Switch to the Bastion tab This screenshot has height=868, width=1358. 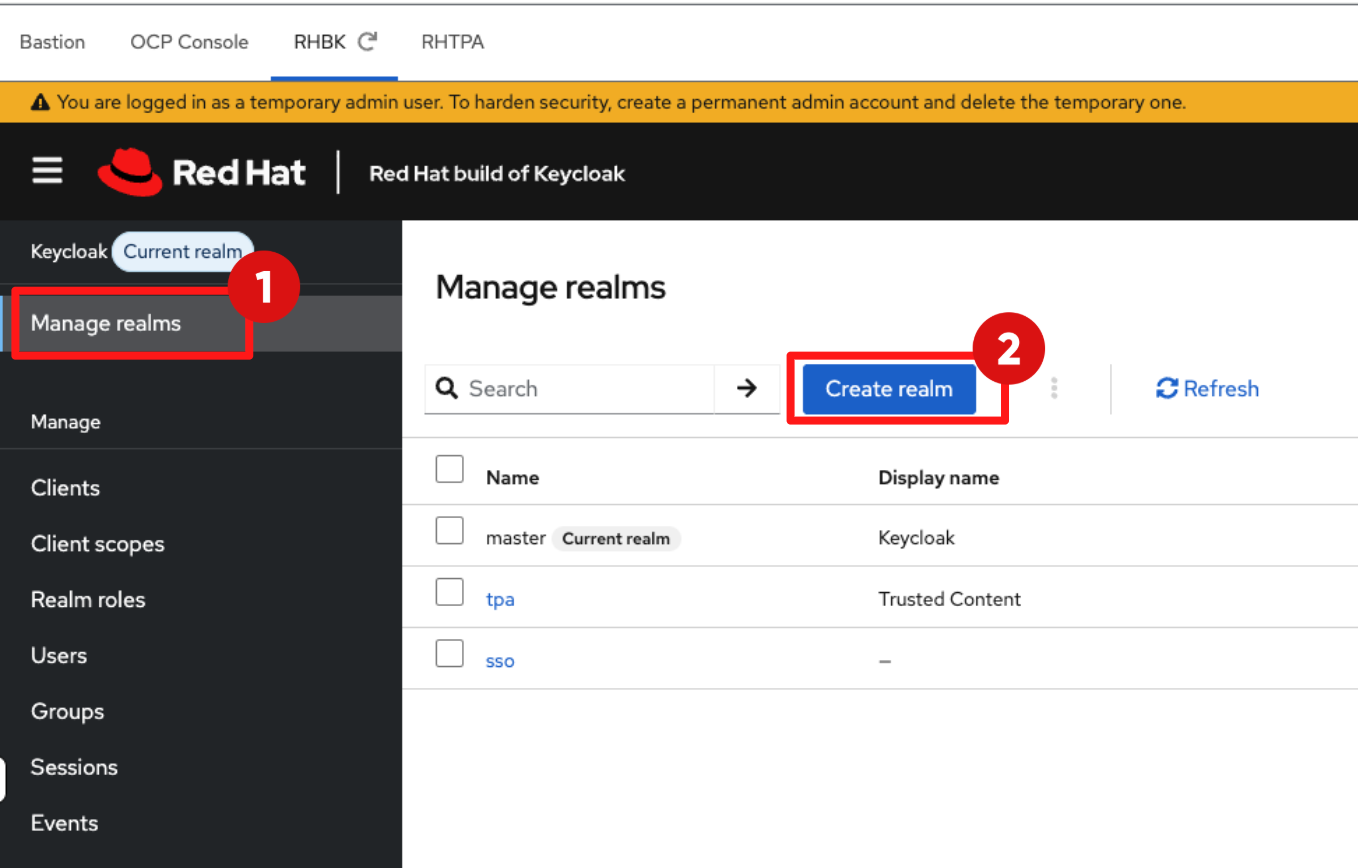[52, 42]
